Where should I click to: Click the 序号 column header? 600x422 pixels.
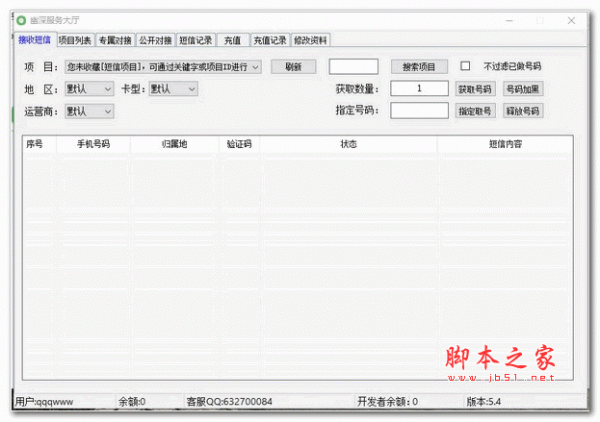point(39,144)
